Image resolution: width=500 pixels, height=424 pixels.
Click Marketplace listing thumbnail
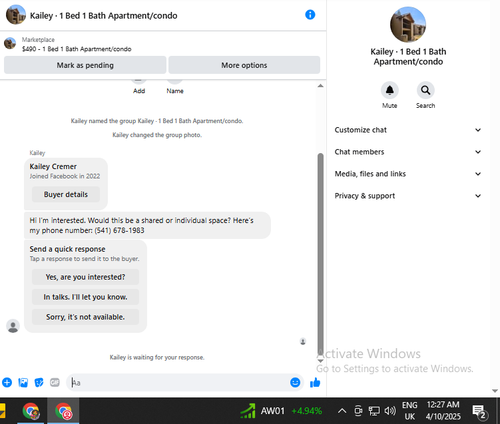pyautogui.click(x=10, y=43)
